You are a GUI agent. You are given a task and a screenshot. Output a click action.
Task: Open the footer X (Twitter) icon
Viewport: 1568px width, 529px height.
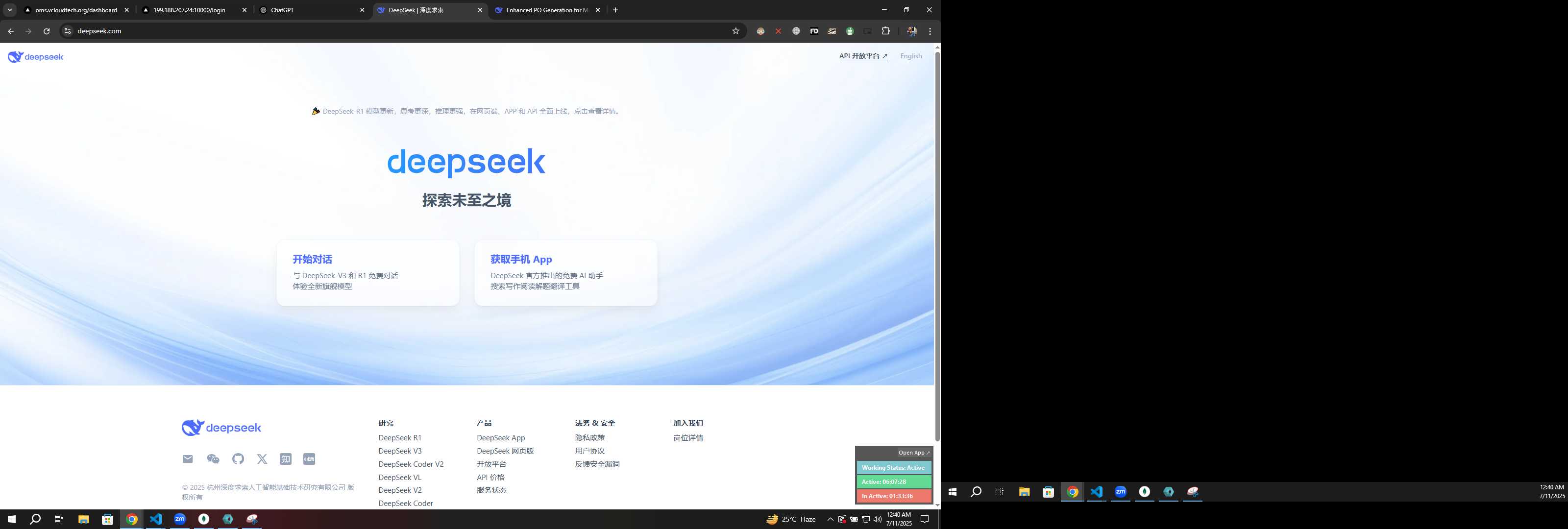262,459
